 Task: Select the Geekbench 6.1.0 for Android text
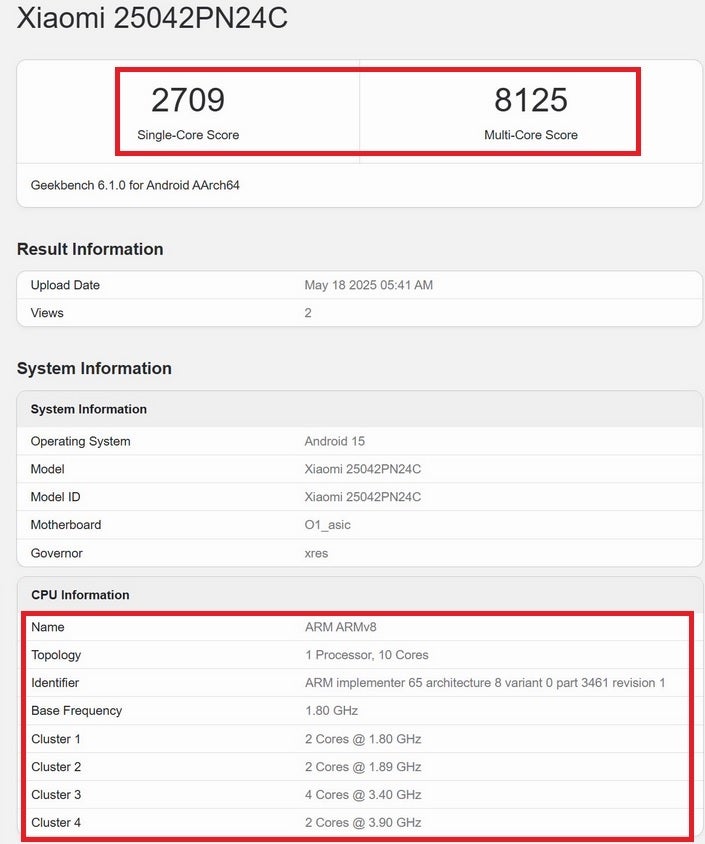pos(135,185)
